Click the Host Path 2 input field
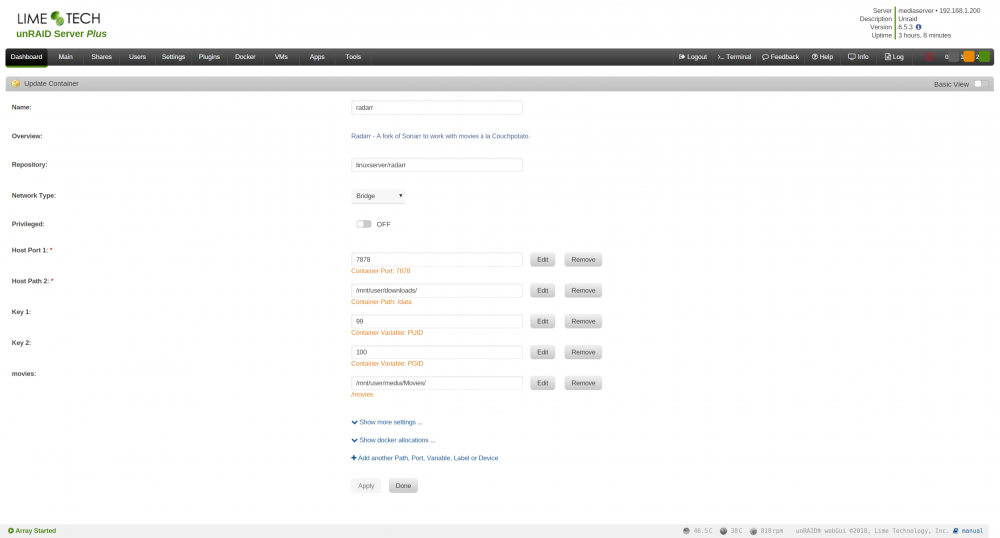The image size is (1000, 538). point(437,291)
